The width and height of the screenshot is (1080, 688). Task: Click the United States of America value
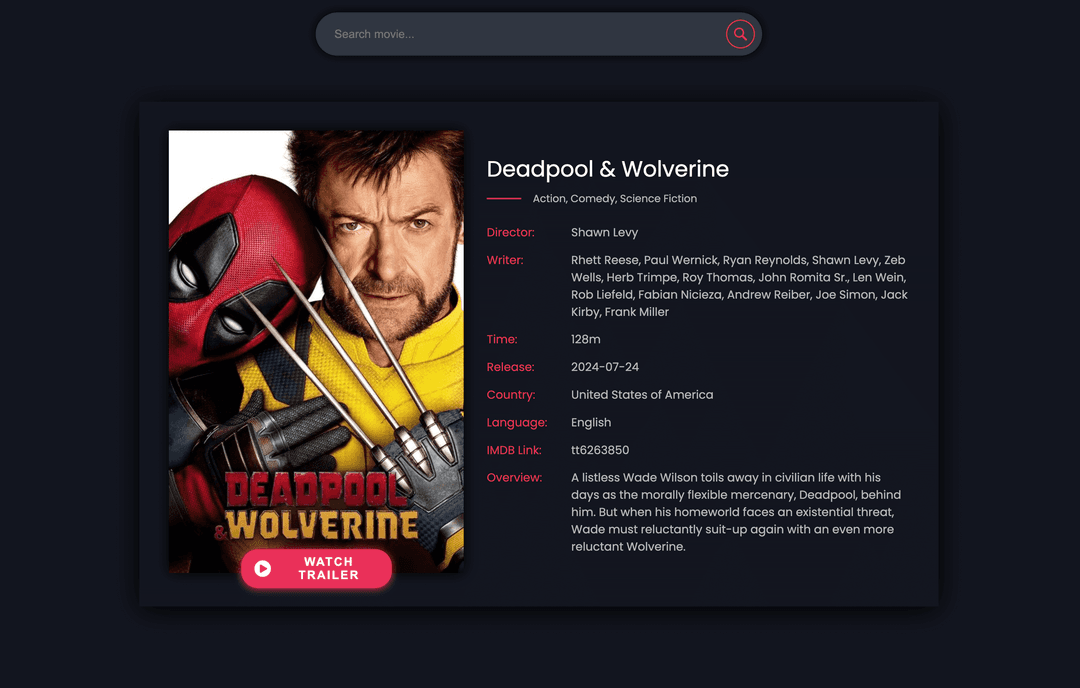point(642,395)
